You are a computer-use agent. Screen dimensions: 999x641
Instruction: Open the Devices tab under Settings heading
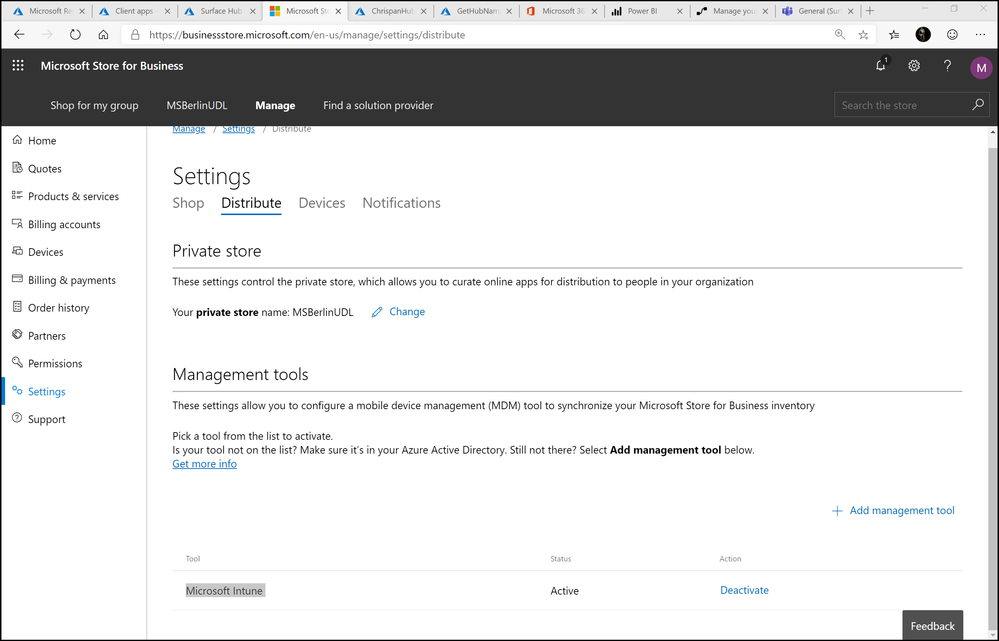tap(322, 203)
